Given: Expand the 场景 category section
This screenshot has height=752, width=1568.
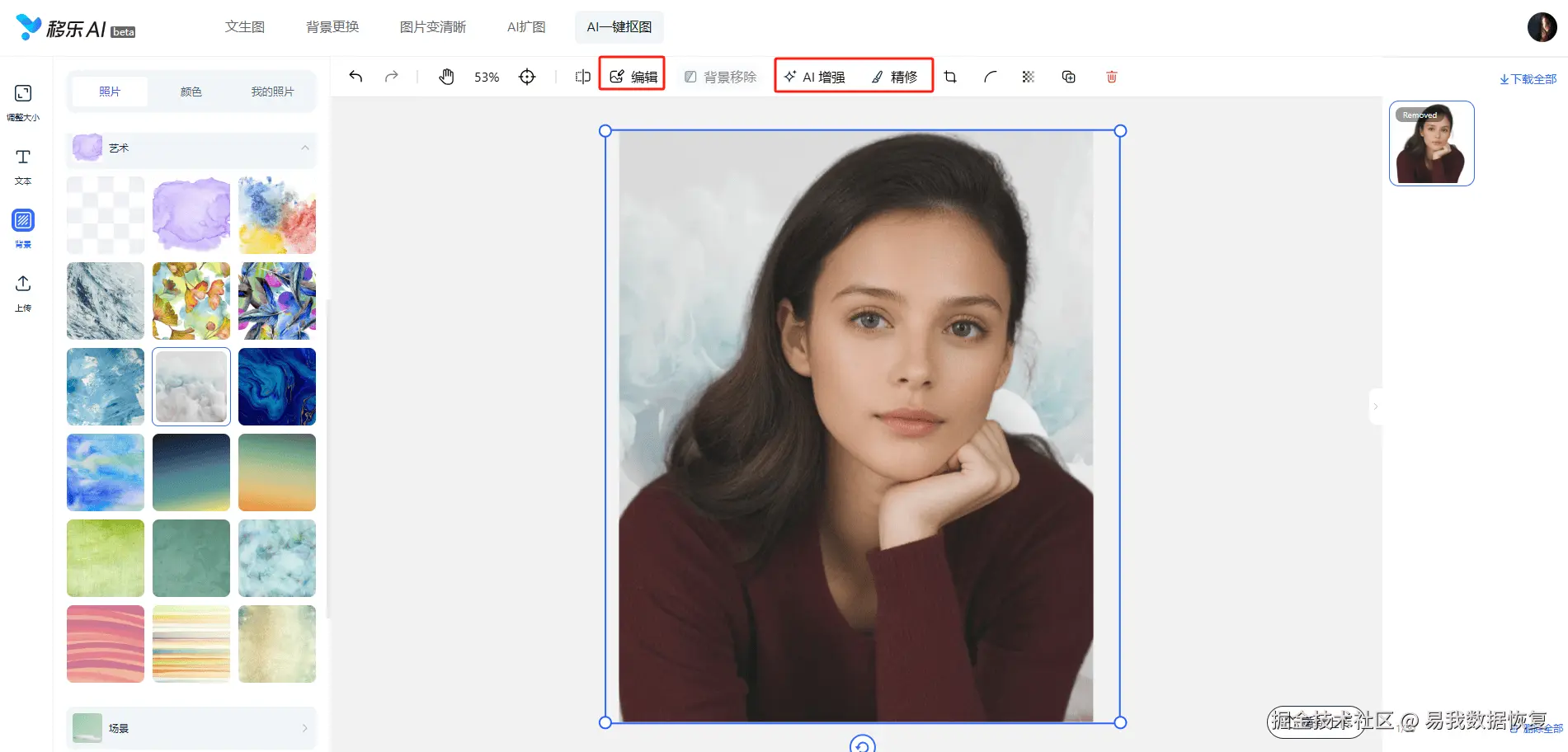Looking at the screenshot, I should 191,728.
